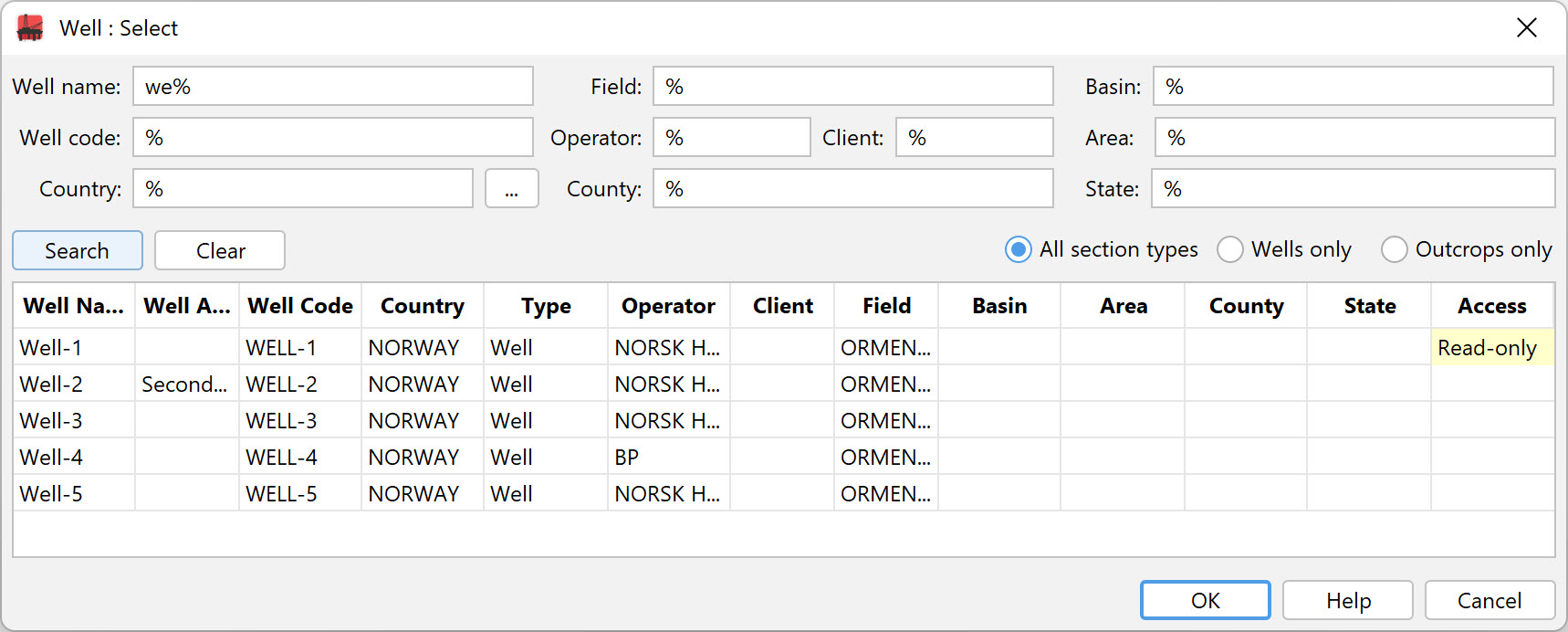Viewport: 1568px width, 632px height.
Task: Click into the Client input box
Action: tap(975, 137)
